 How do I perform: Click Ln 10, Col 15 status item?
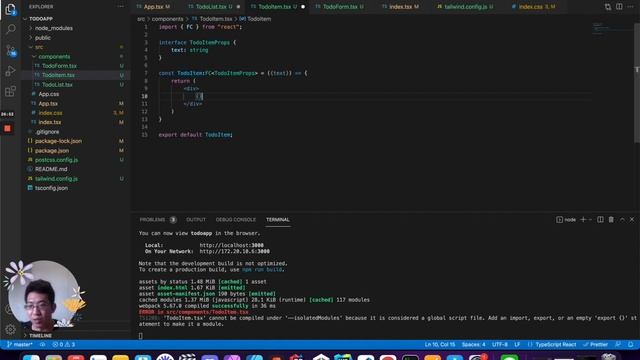[x=440, y=344]
